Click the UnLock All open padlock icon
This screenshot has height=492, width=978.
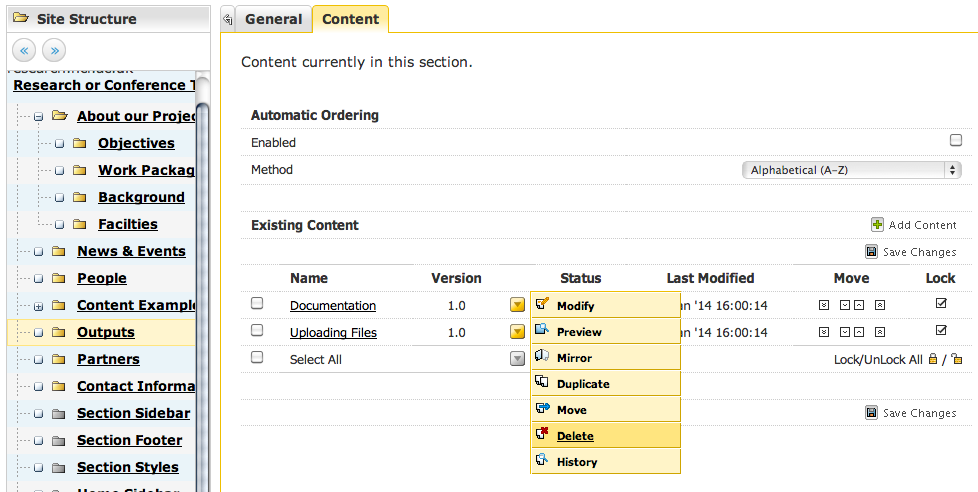coord(957,359)
